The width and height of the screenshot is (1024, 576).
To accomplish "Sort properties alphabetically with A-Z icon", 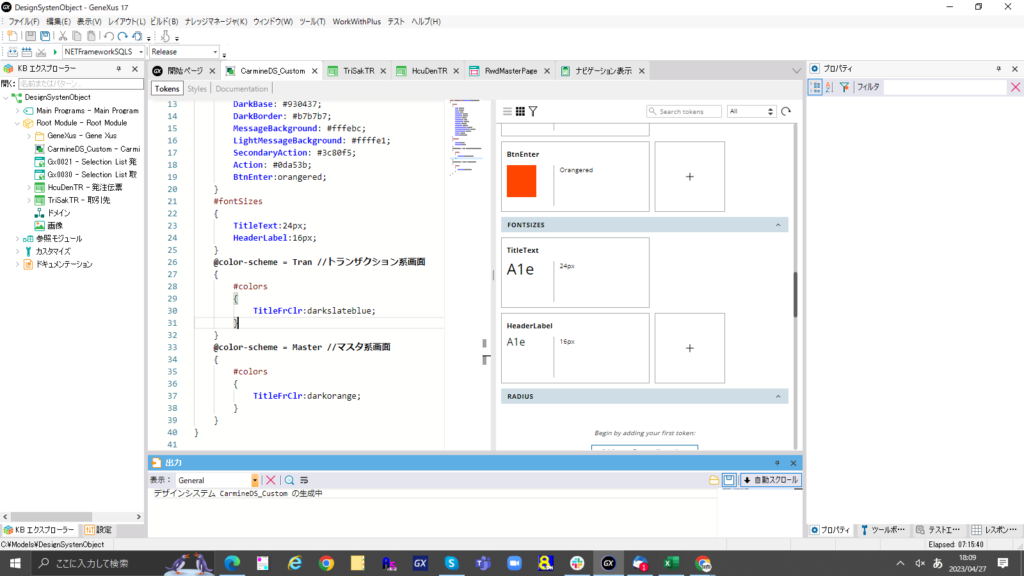I will [829, 87].
